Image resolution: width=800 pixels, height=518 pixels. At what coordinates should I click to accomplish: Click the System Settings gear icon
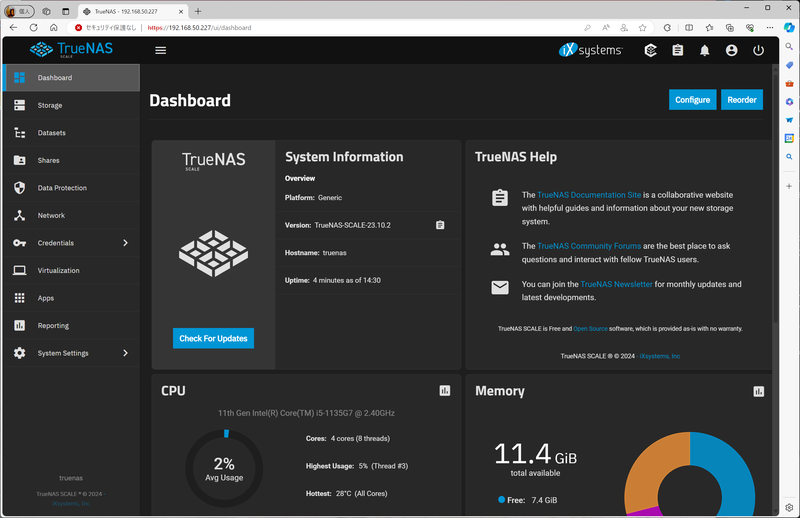pos(19,353)
